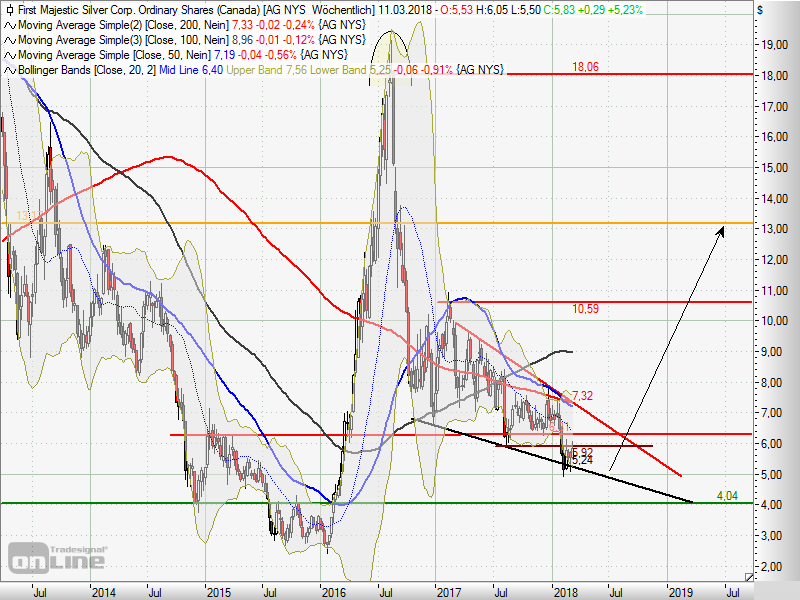Click the 2014 label on time axis
800x600 pixels.
pos(104,593)
